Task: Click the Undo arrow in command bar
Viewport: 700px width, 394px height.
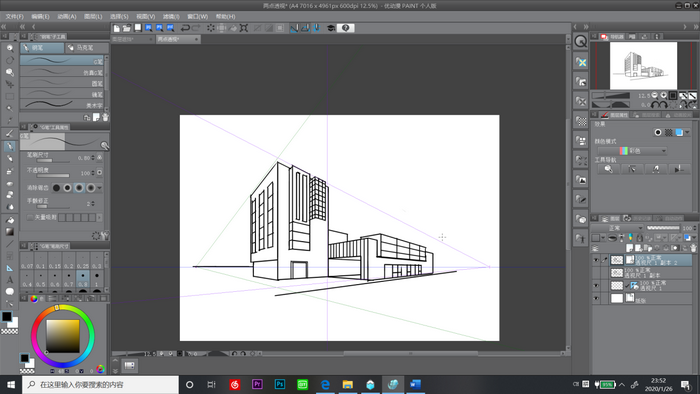Action: 185,28
